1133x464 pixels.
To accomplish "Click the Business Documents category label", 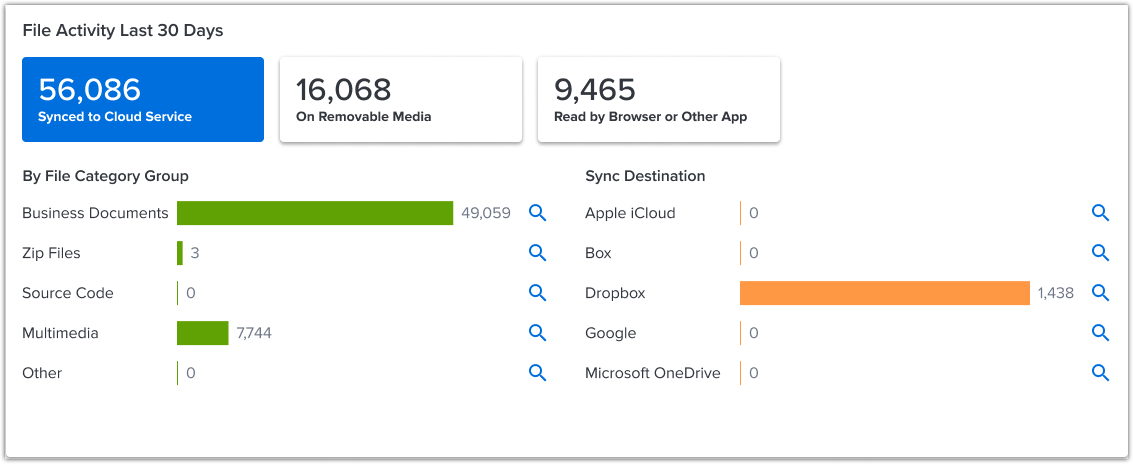I will pyautogui.click(x=95, y=213).
